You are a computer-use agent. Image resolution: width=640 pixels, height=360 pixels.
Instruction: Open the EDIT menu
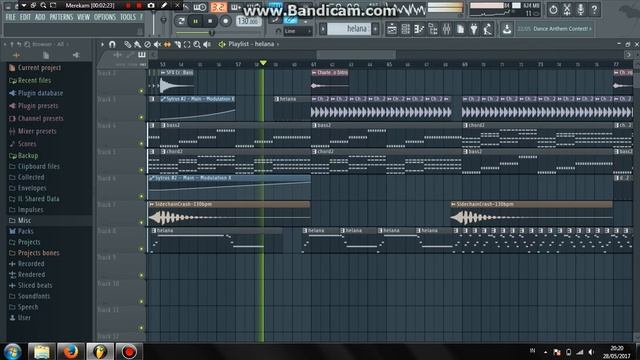pos(25,17)
